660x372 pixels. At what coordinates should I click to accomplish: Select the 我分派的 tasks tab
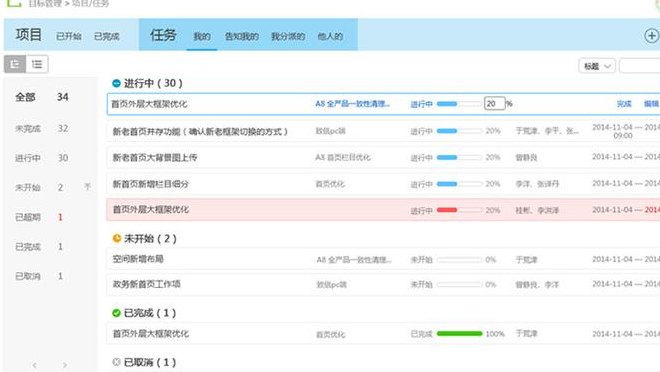pos(288,36)
